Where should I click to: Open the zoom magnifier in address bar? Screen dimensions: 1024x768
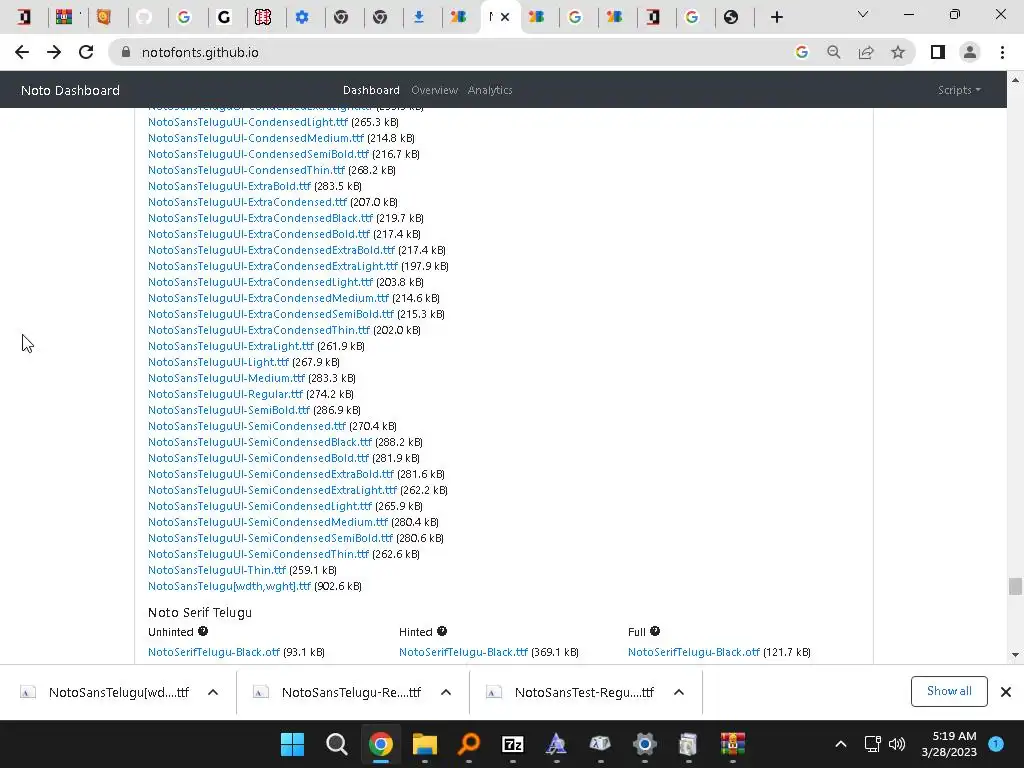833,52
